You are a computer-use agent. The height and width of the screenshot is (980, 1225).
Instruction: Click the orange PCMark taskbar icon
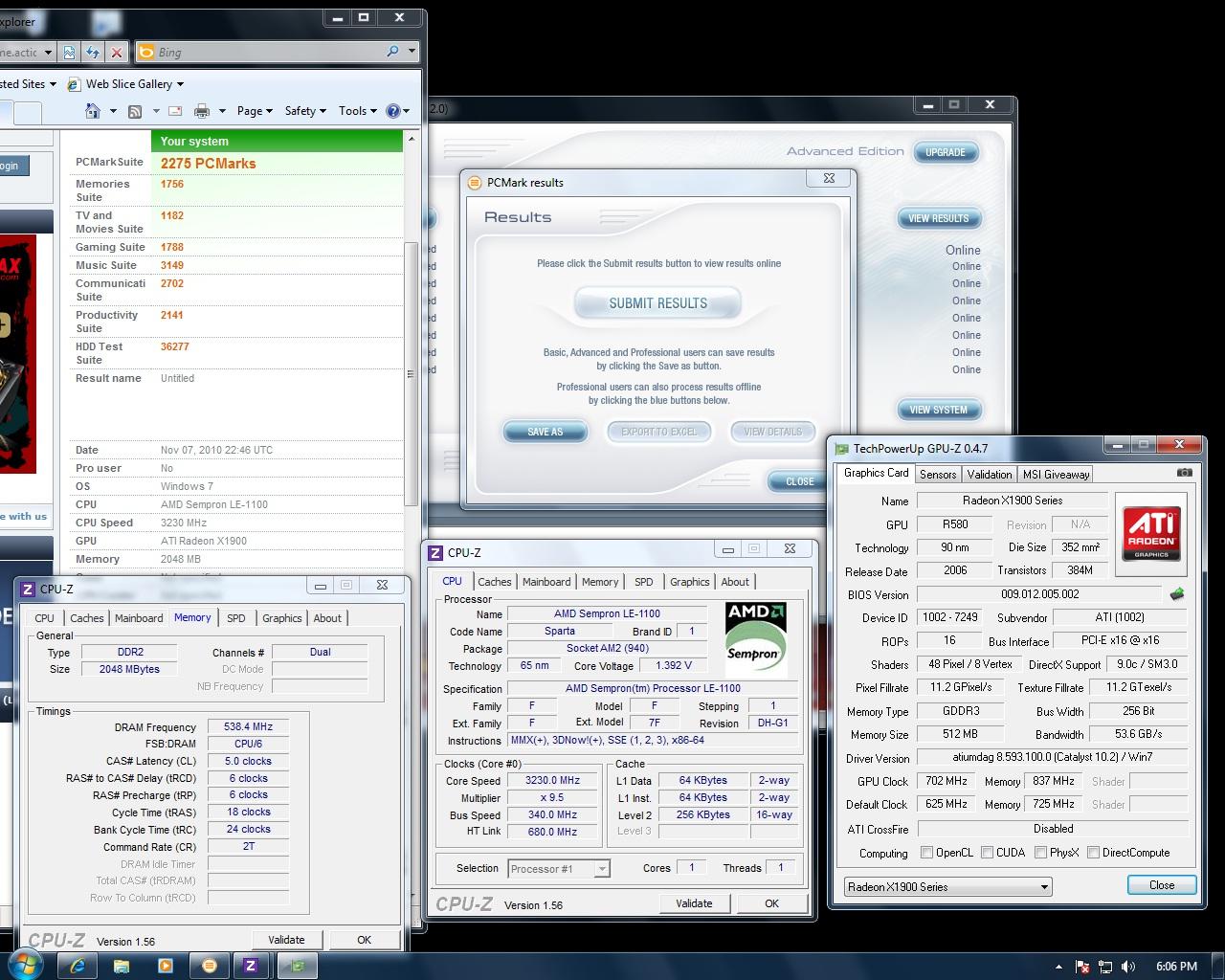209,966
